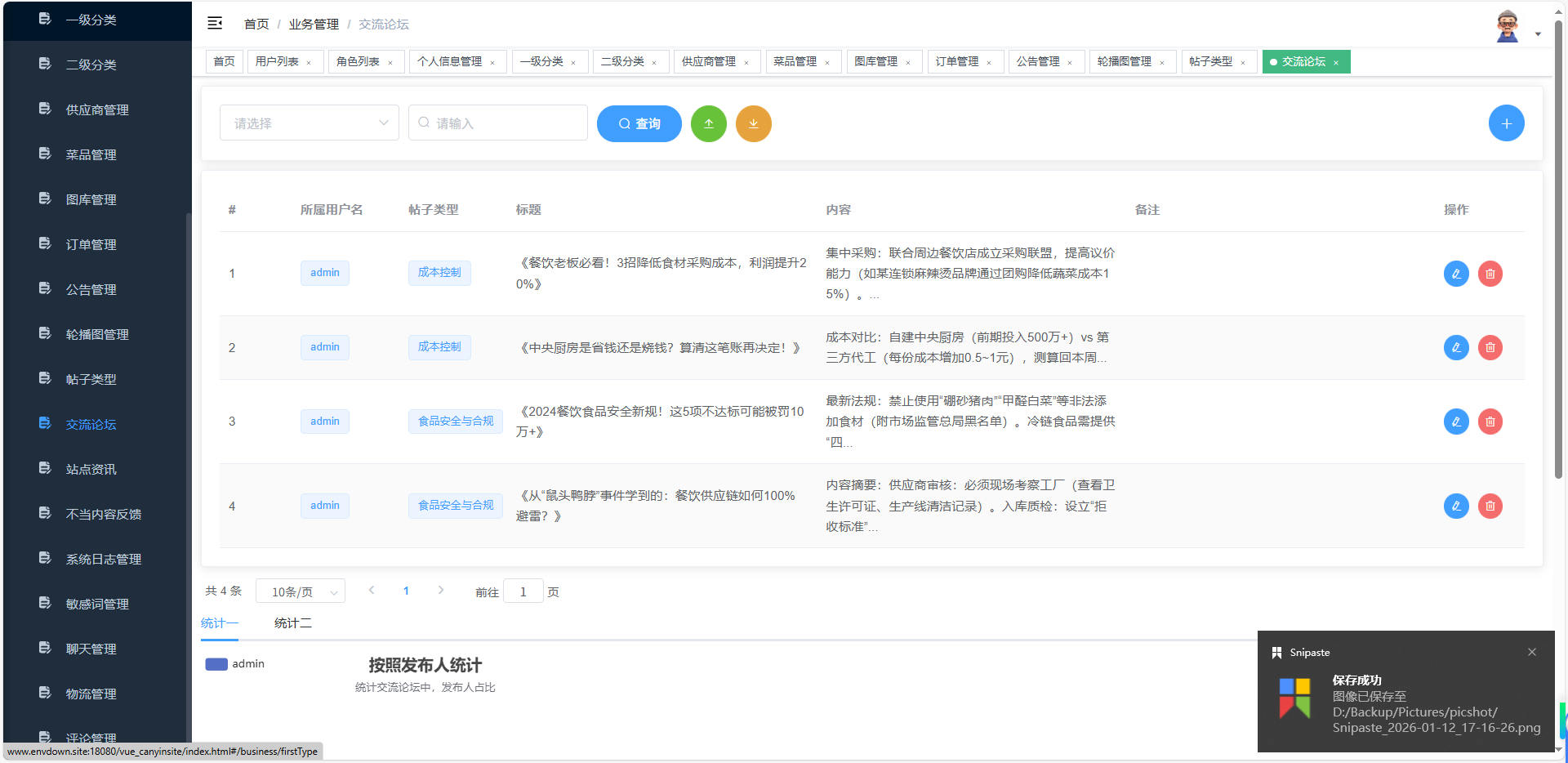Open the 请选择 filter dropdown
Image resolution: width=1568 pixels, height=763 pixels.
[309, 123]
